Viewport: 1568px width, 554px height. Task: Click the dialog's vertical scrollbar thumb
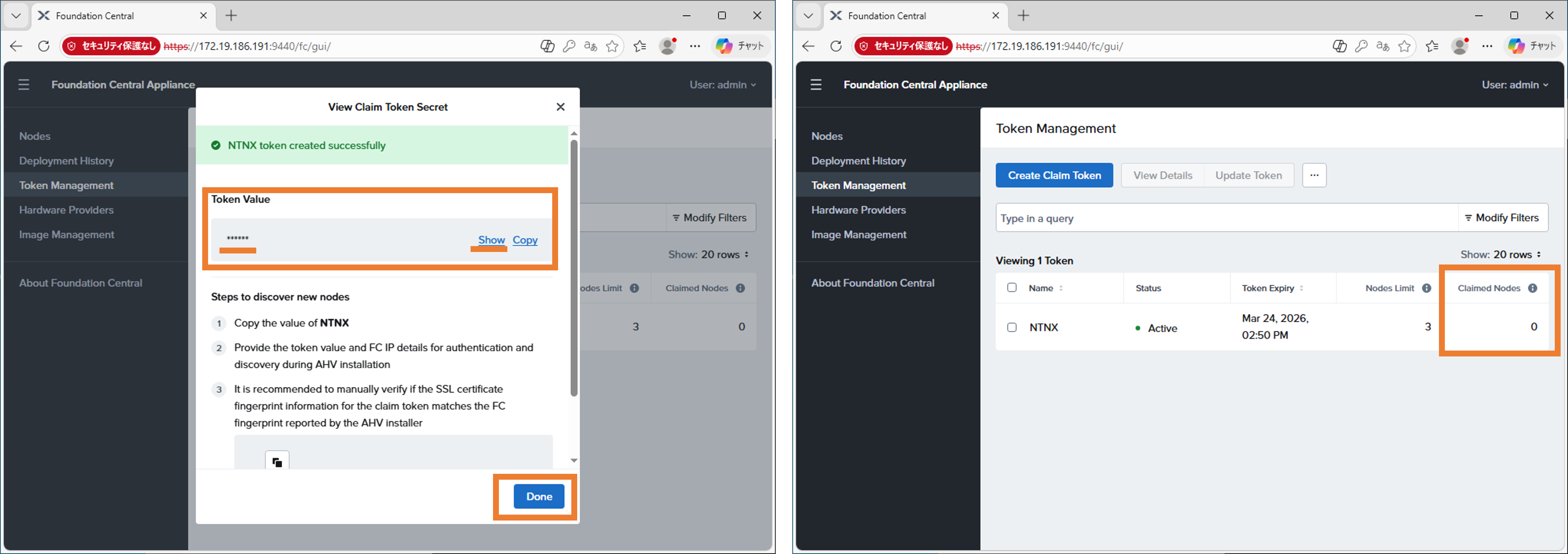[x=574, y=268]
